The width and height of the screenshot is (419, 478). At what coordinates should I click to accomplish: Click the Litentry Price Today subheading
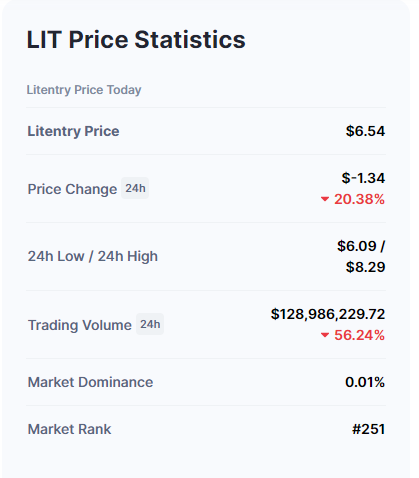pyautogui.click(x=84, y=90)
